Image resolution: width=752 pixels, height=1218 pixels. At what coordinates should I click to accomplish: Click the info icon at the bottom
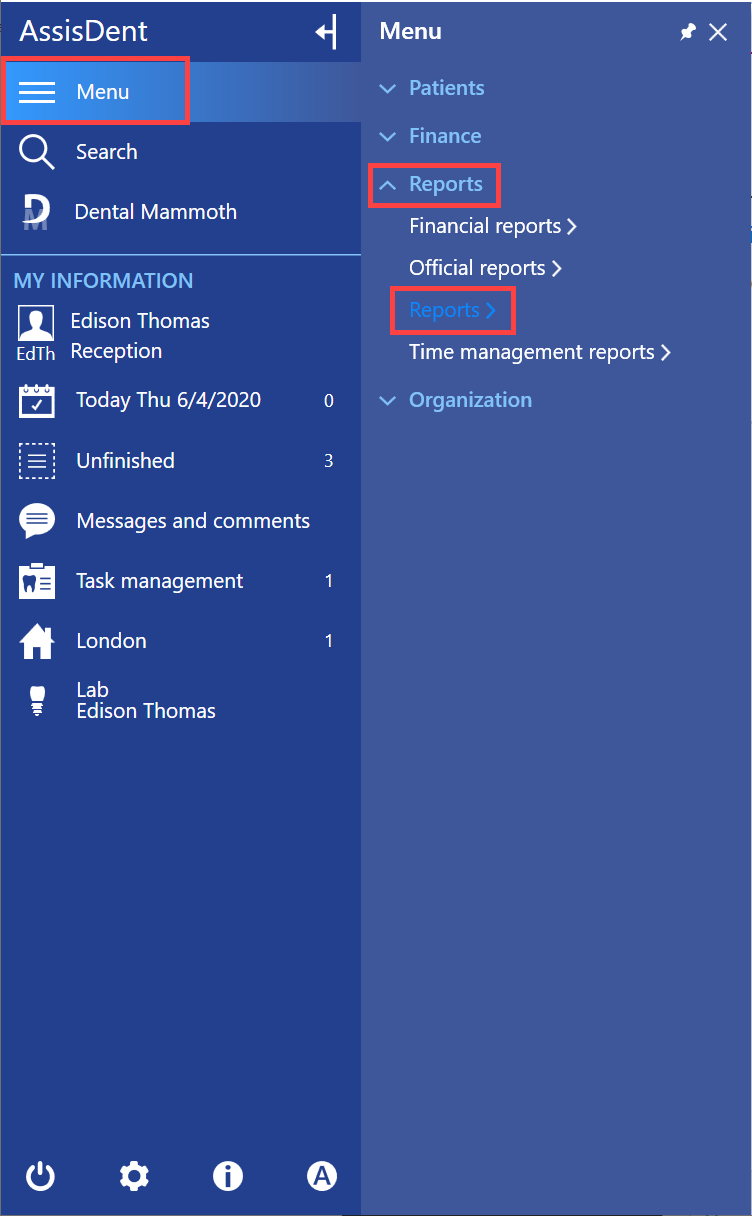coord(228,1176)
